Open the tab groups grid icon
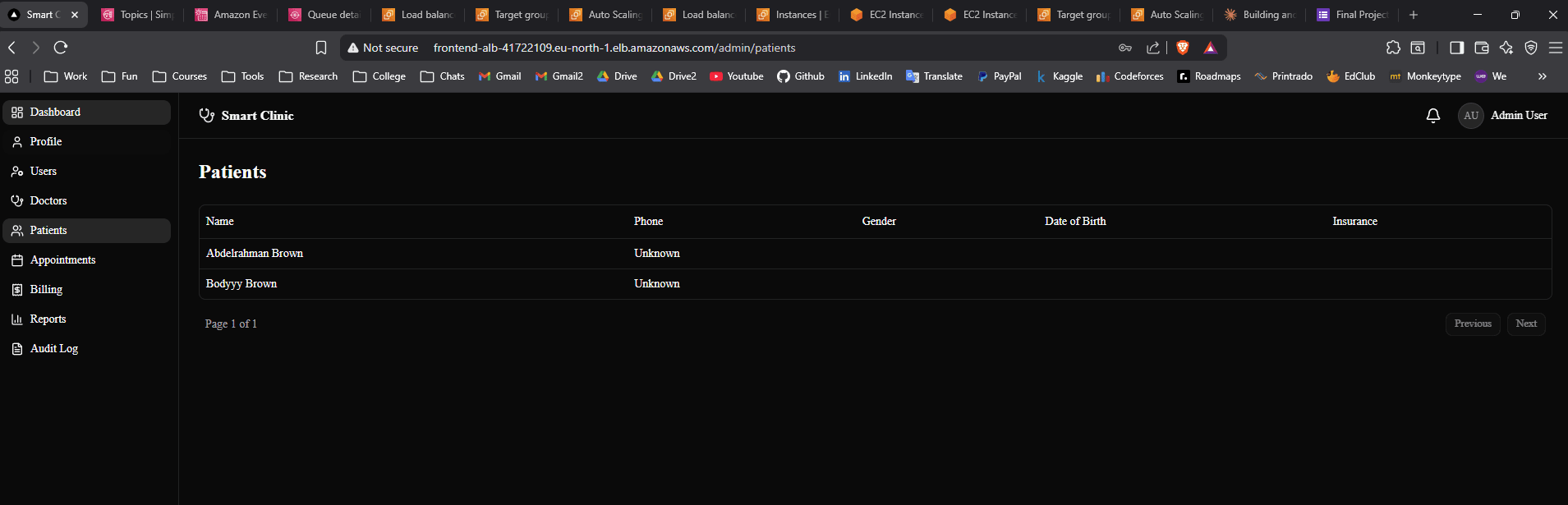This screenshot has height=505, width=1568. [11, 76]
